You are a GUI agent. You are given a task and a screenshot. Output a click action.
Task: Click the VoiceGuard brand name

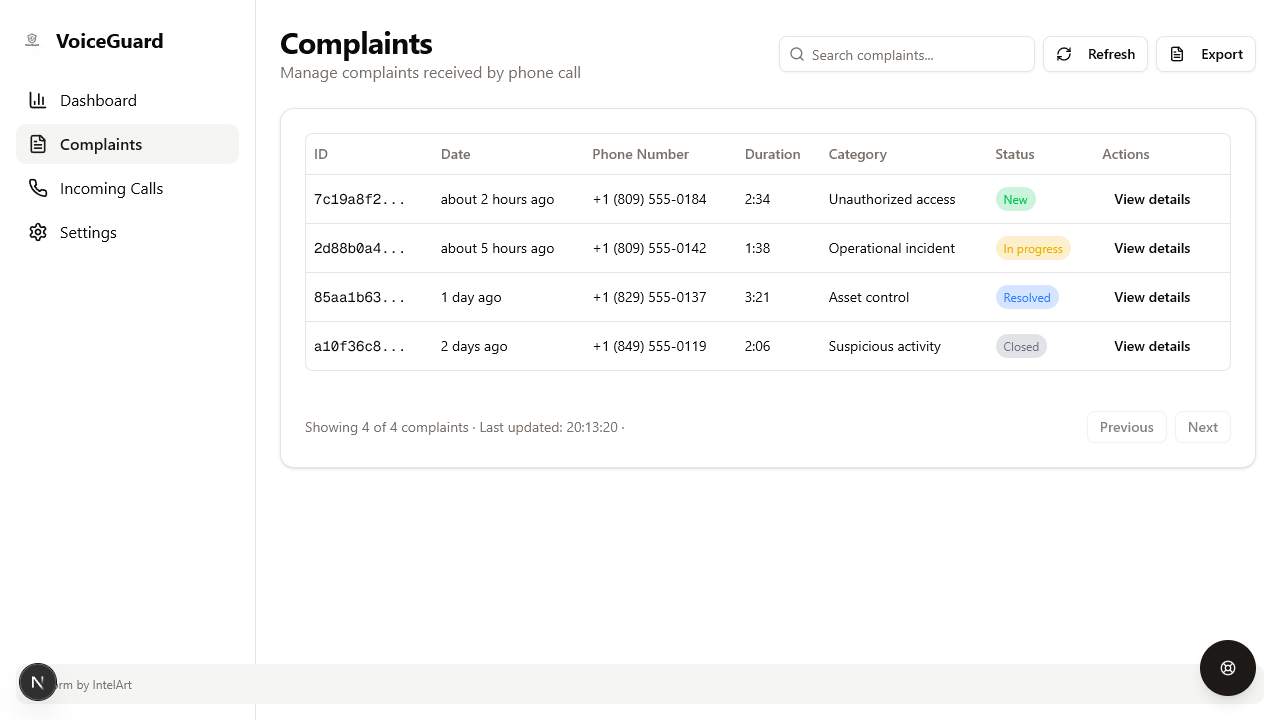point(109,41)
